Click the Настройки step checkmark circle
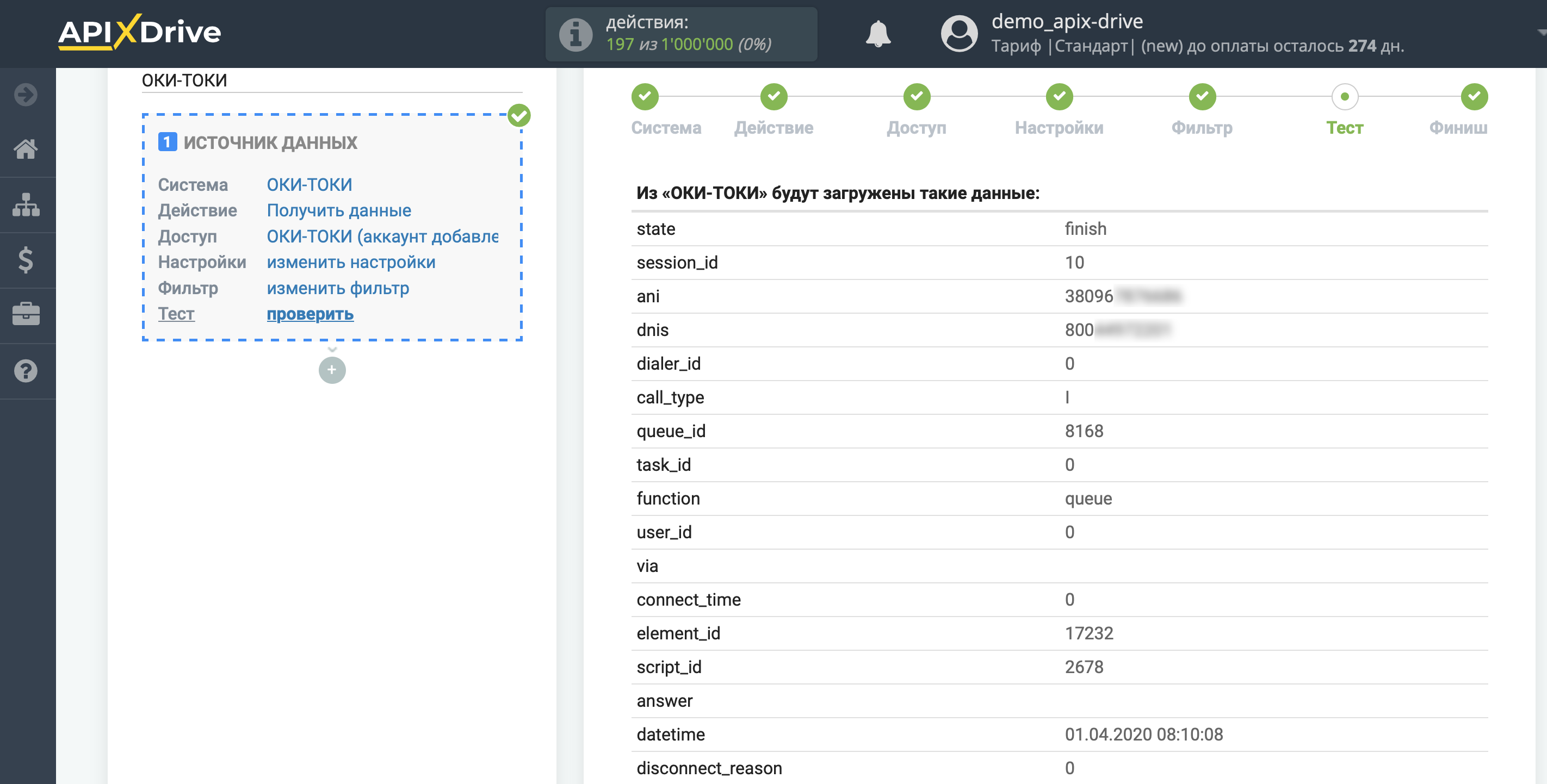Screen dimensions: 1547x784 [1060, 97]
